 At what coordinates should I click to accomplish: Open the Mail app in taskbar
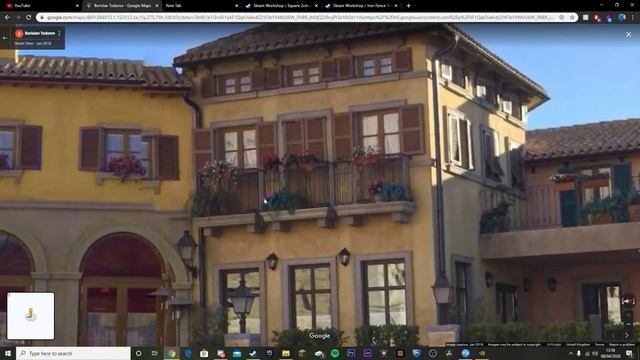(x=237, y=353)
